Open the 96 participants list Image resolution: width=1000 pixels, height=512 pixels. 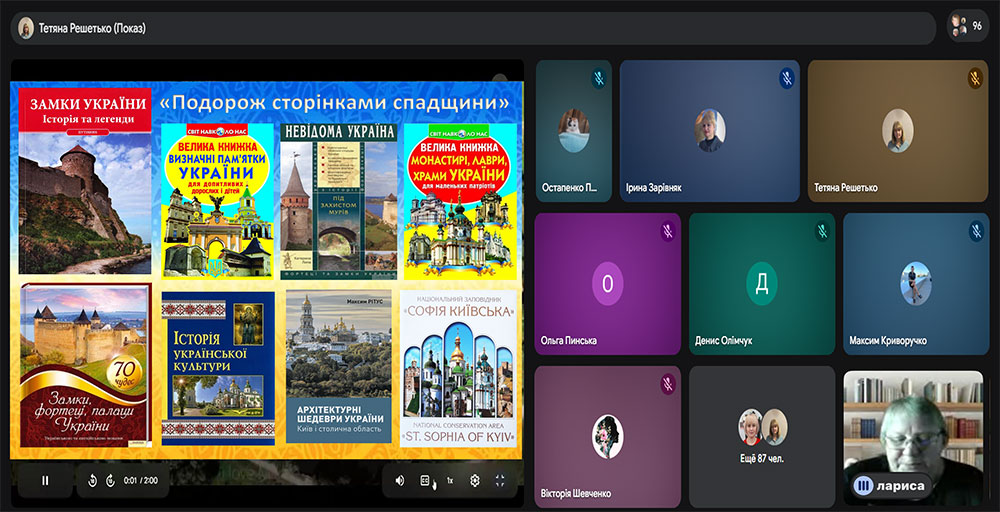pos(968,27)
